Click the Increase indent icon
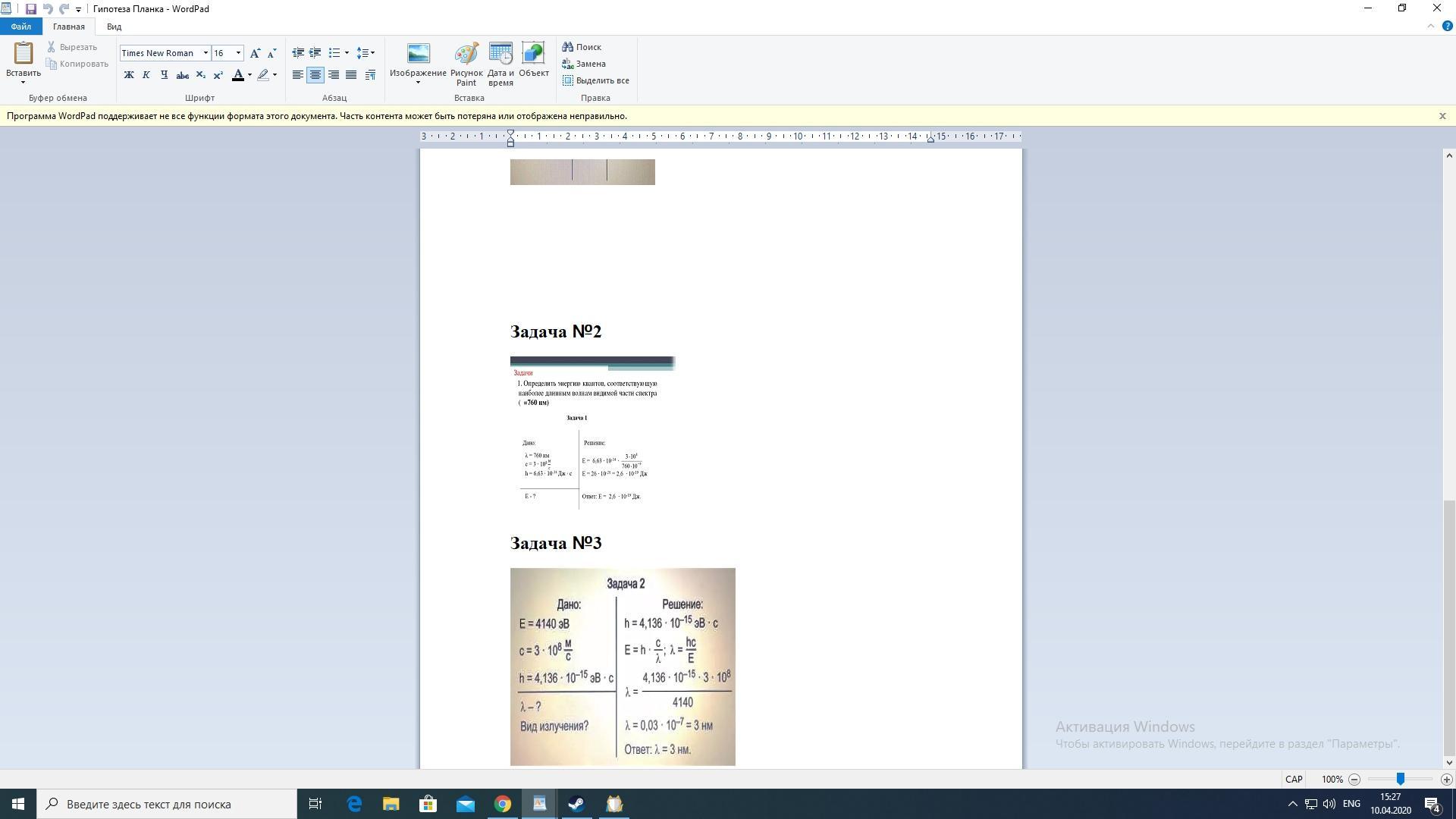1456x819 pixels. coord(315,53)
